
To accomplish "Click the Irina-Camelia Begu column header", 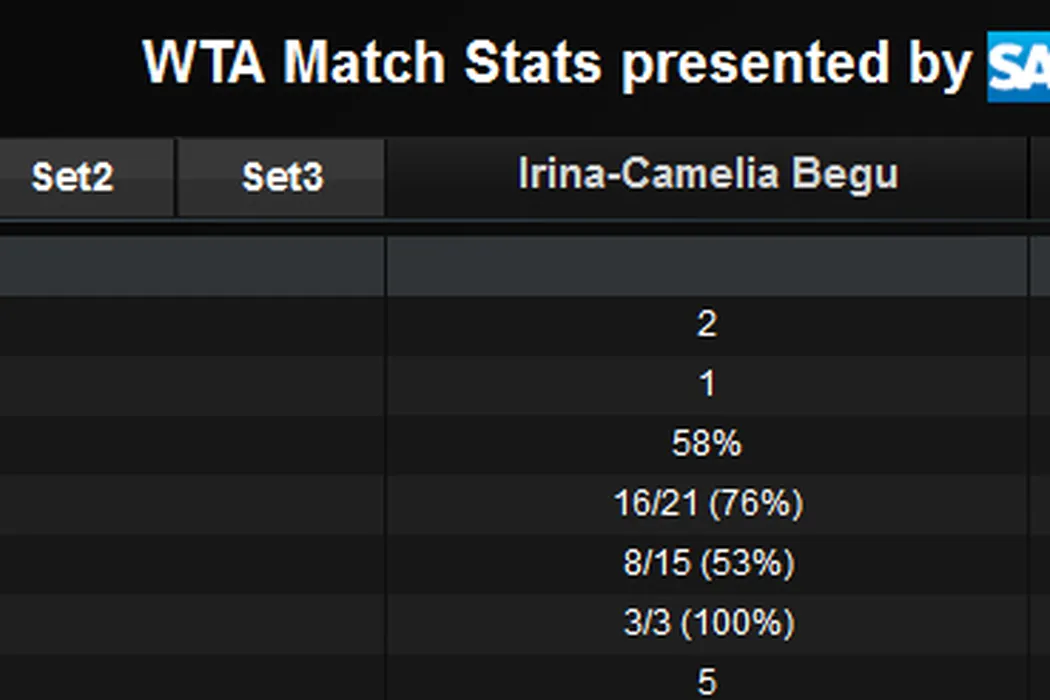I will pos(707,175).
